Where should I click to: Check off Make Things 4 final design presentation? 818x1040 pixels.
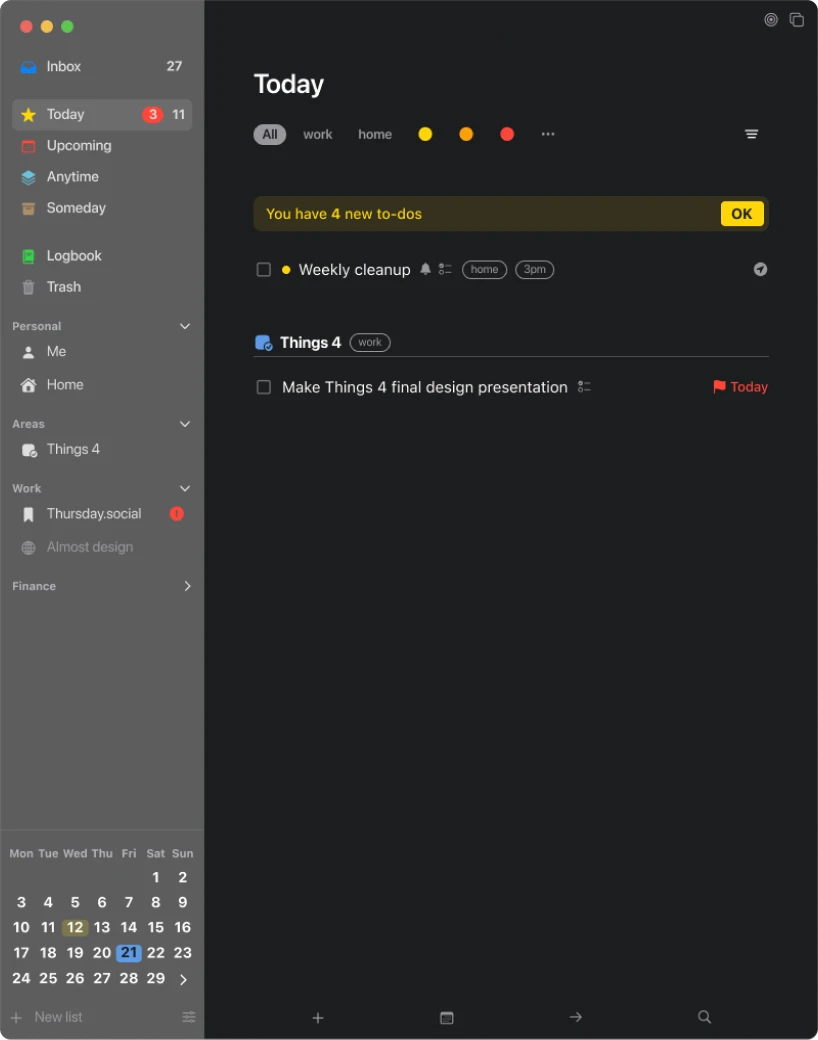[263, 387]
